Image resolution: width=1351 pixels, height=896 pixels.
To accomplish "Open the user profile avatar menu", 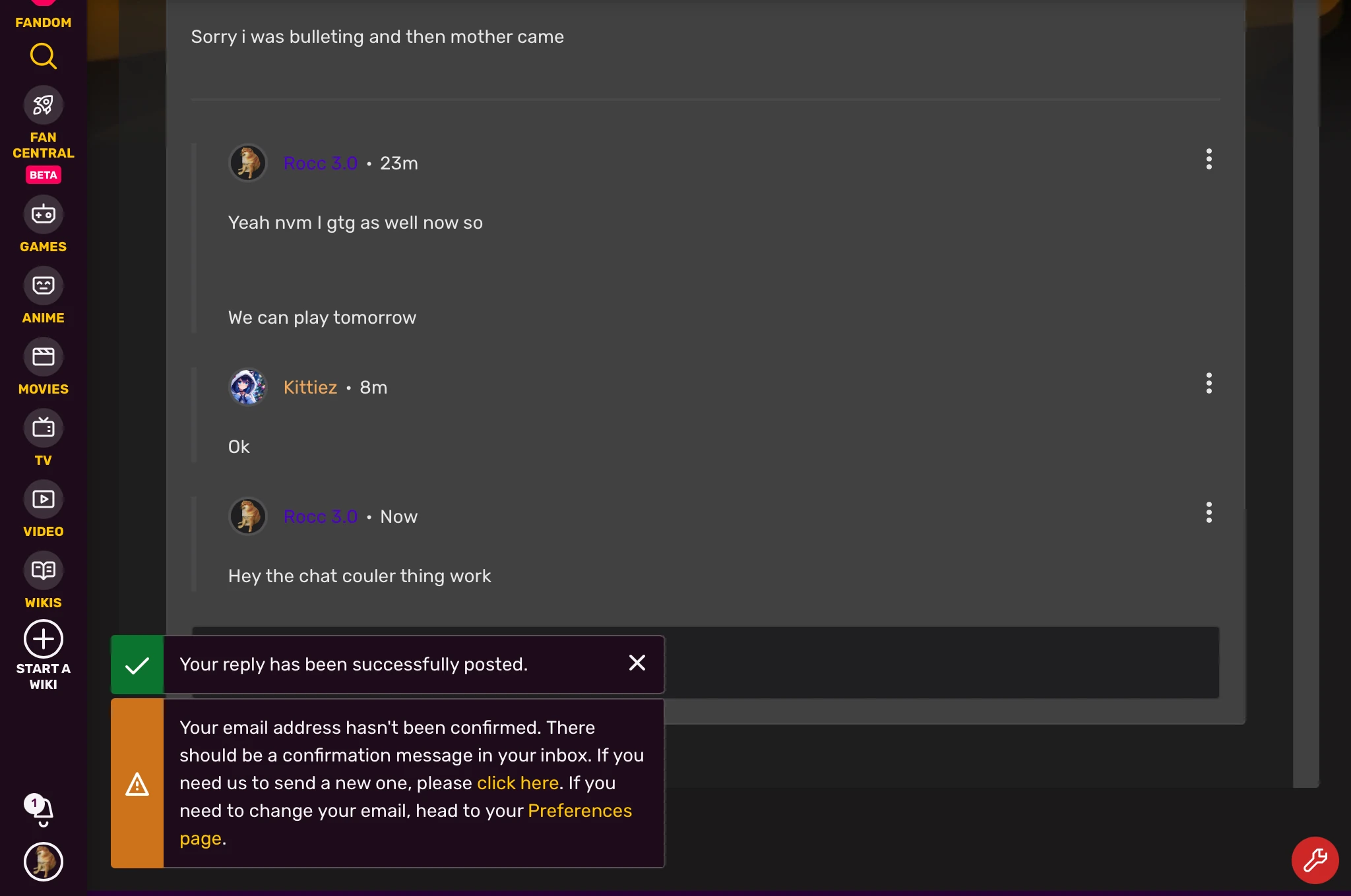I will pos(43,862).
